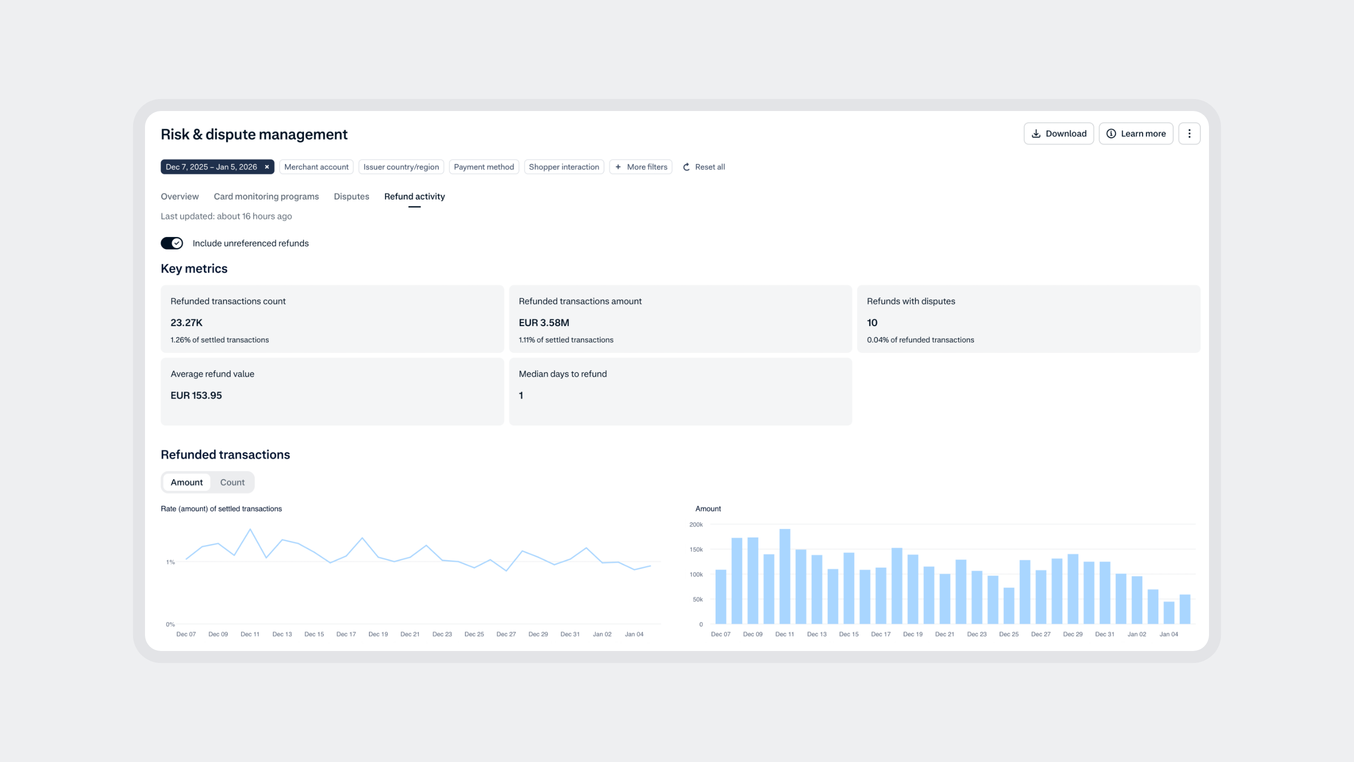The height and width of the screenshot is (762, 1354).
Task: Open the Disputes tab
Action: 351,196
